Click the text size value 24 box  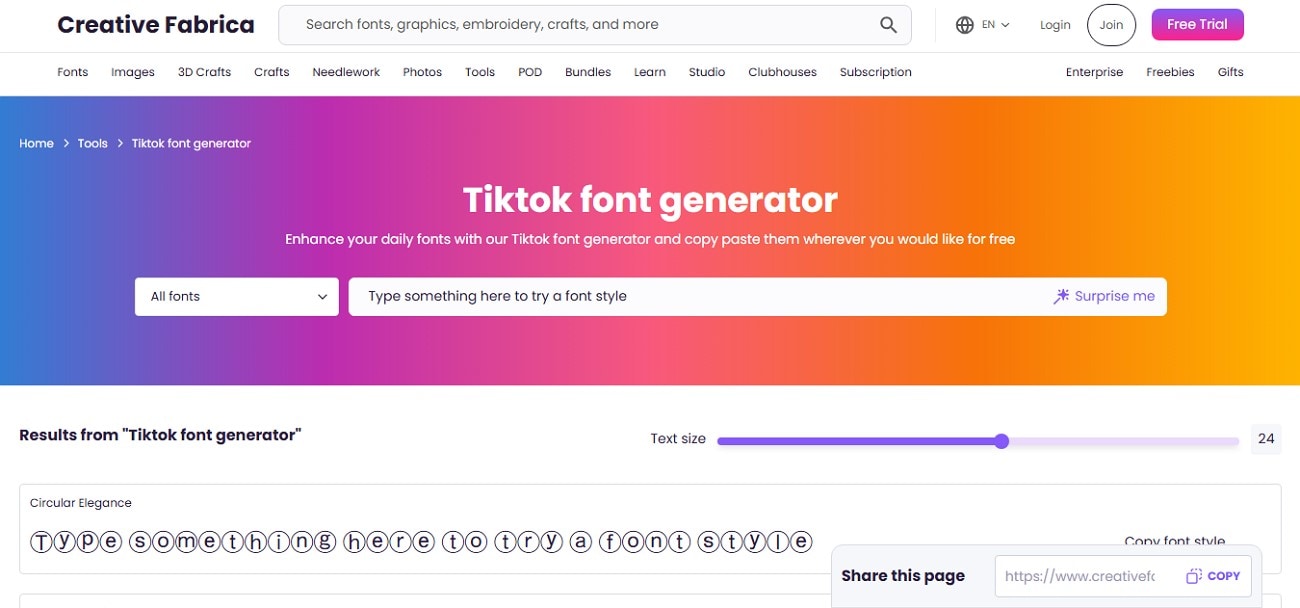point(1266,438)
